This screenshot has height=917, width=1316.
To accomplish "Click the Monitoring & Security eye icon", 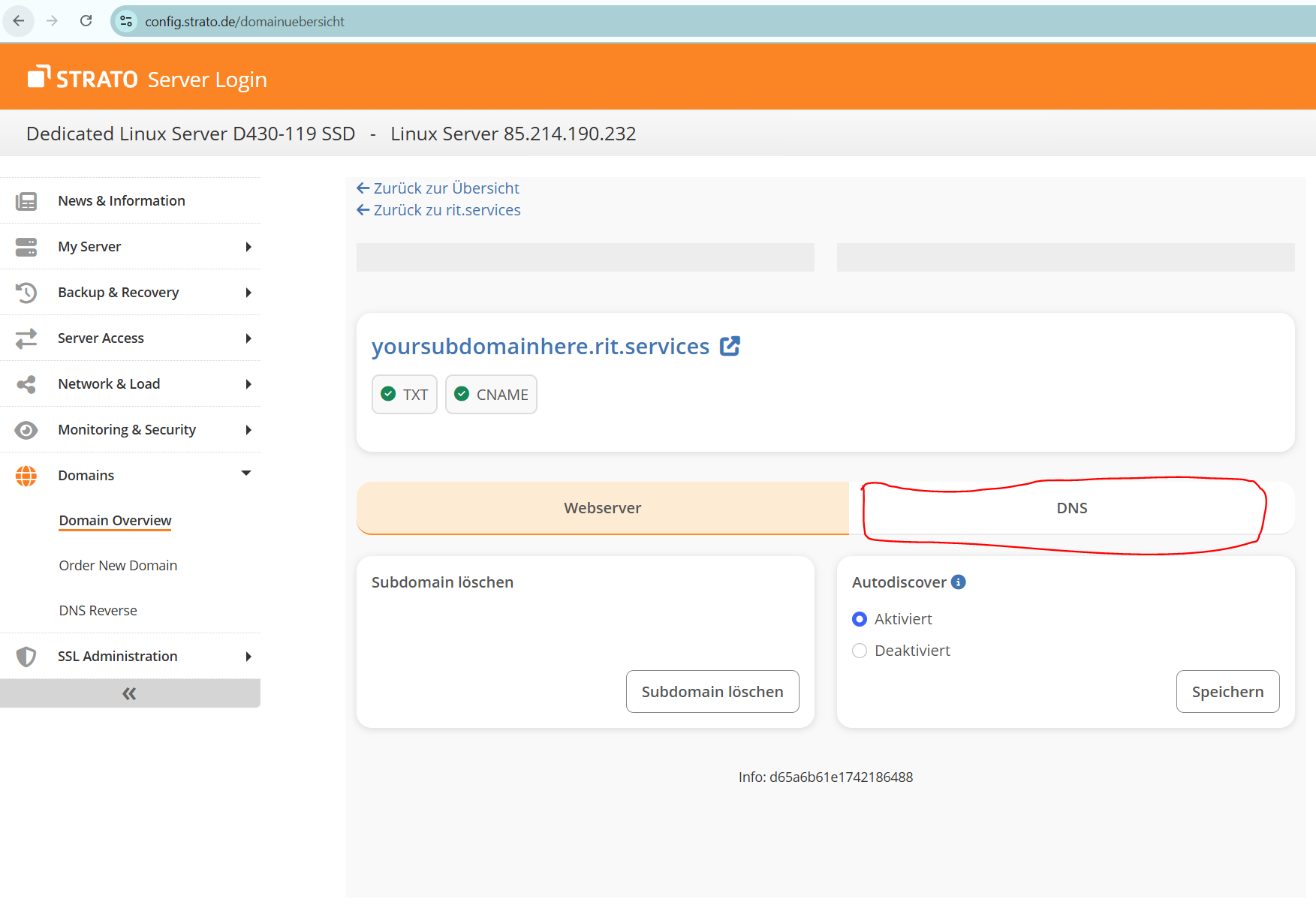I will pyautogui.click(x=26, y=430).
